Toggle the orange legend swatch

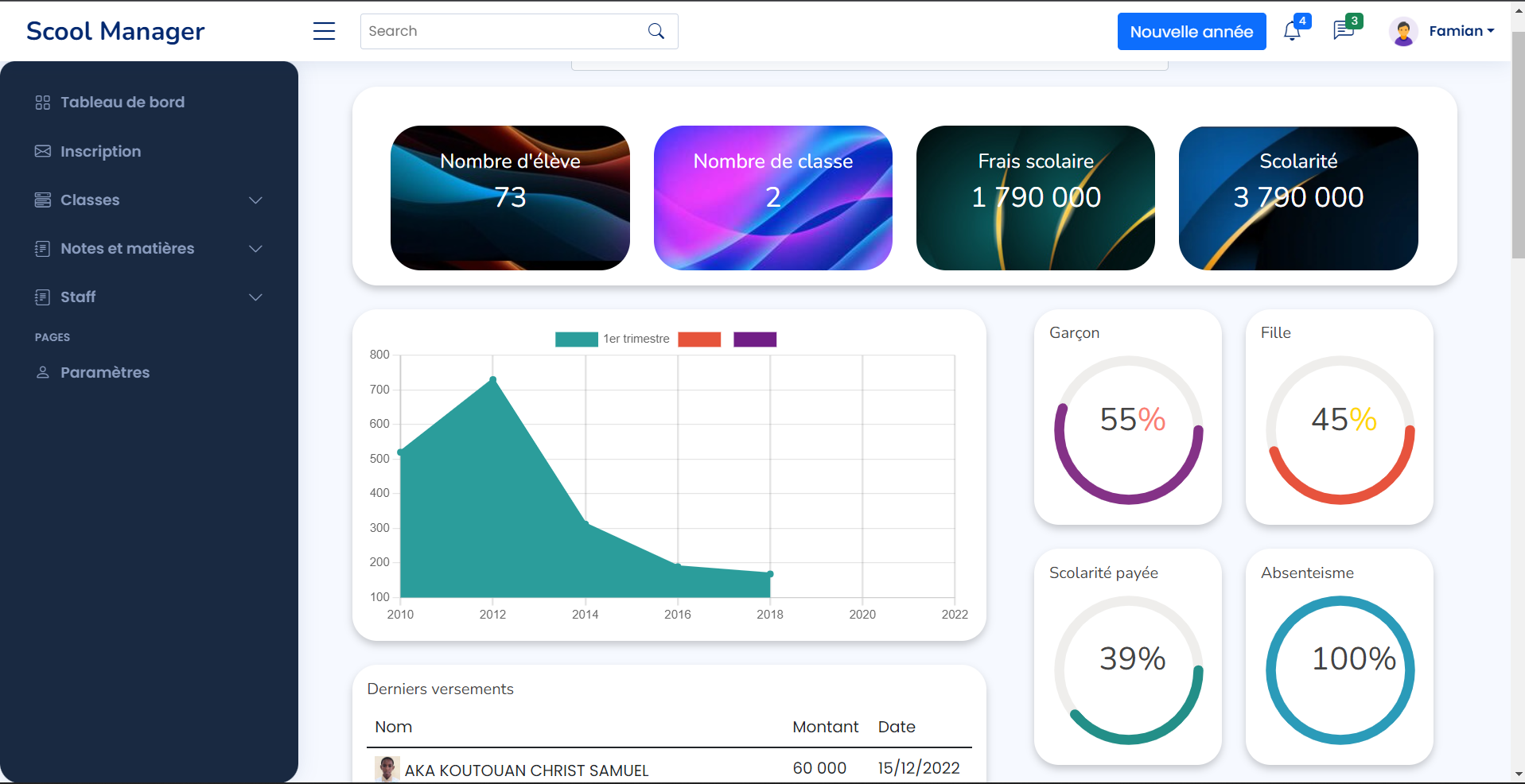[x=699, y=340]
